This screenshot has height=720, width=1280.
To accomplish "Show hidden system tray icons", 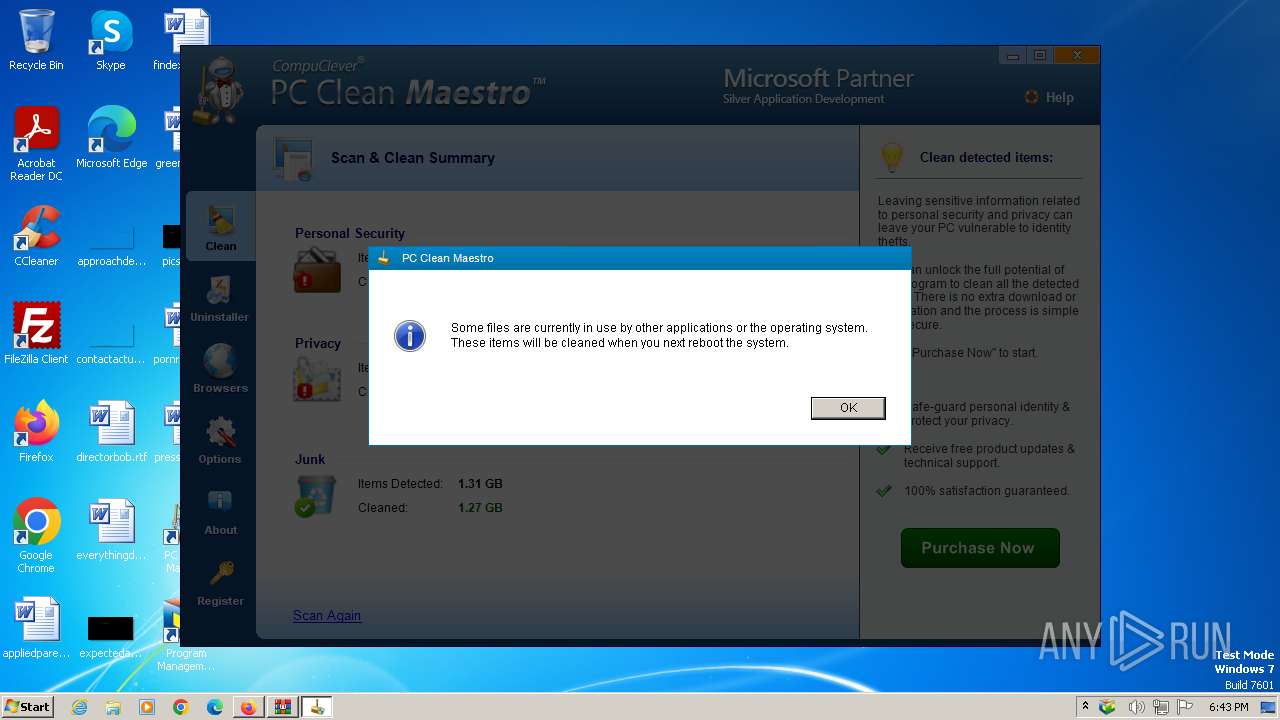I will click(x=1086, y=707).
